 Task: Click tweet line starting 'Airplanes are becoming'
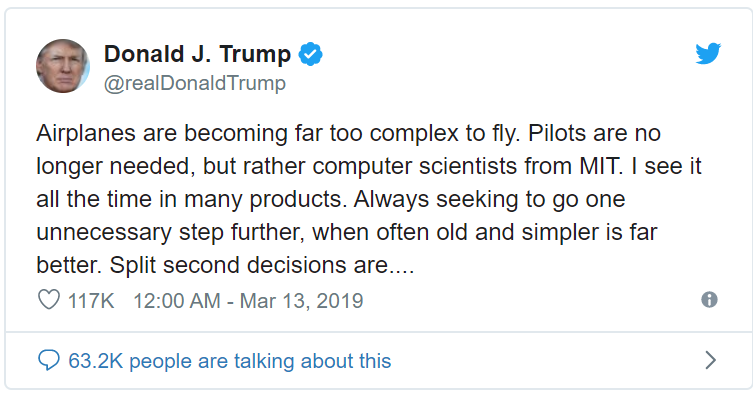tap(348, 133)
